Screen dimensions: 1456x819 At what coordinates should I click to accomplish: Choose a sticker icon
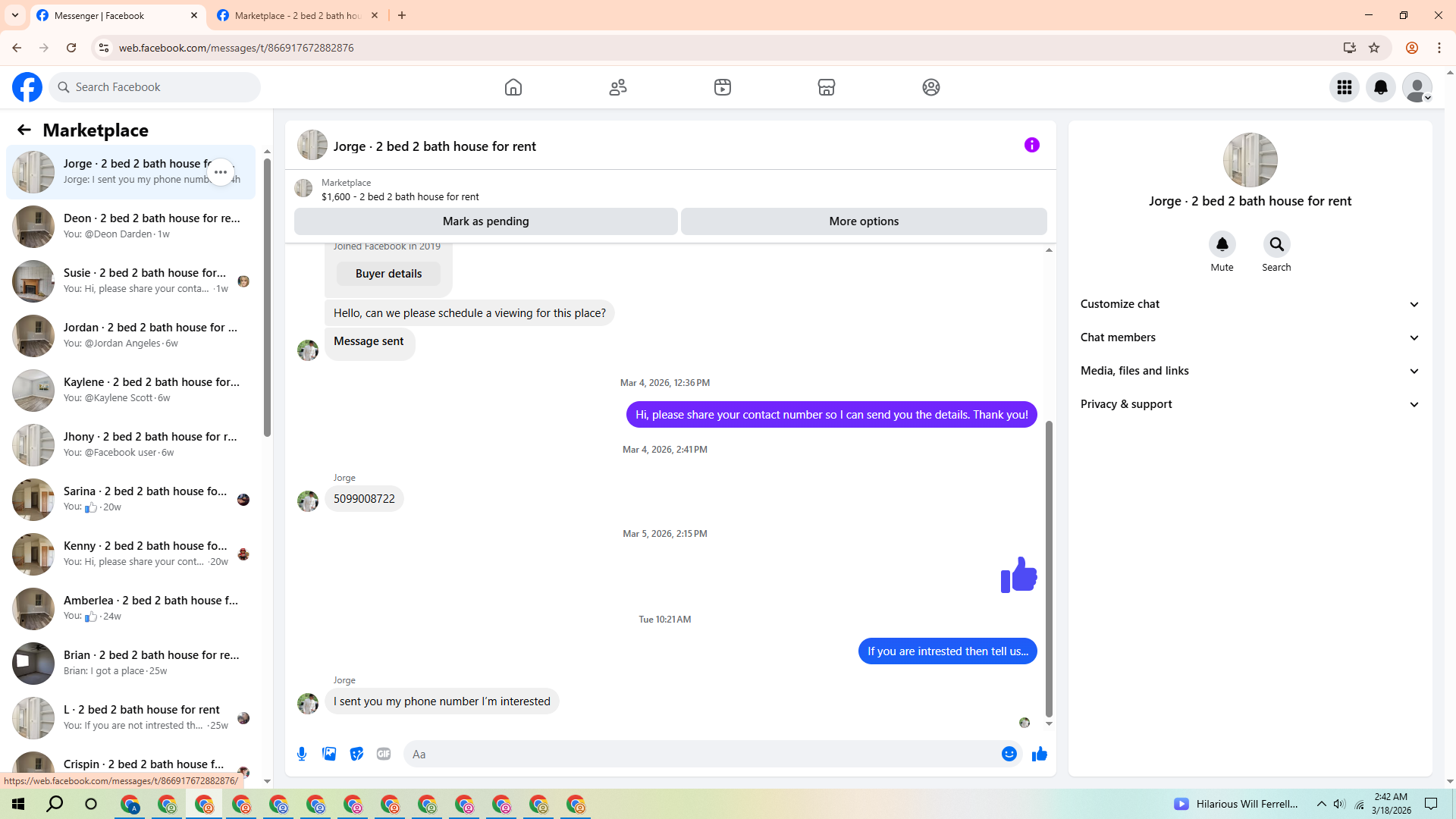[x=356, y=754]
